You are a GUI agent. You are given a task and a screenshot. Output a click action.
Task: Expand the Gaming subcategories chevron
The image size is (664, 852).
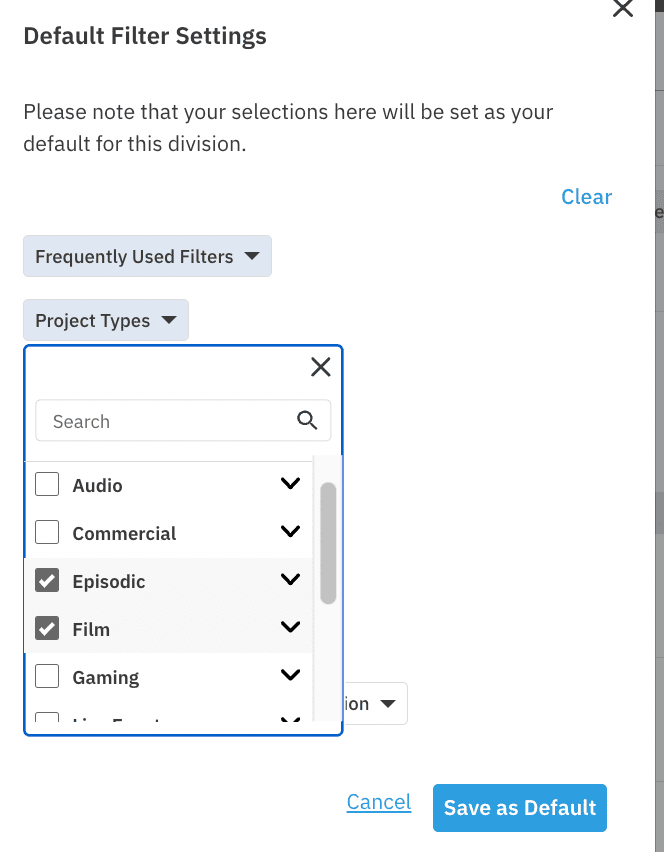[291, 675]
